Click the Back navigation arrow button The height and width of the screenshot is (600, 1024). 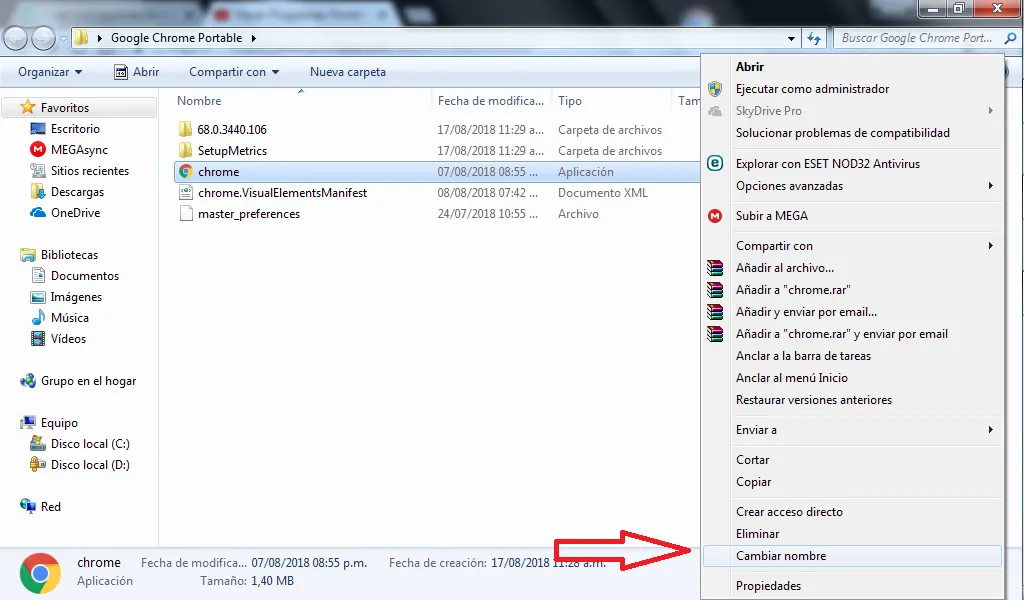tap(16, 39)
